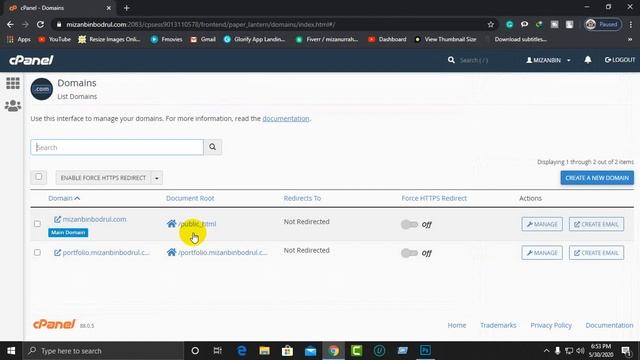Sort by Domain column header

[x=64, y=198]
